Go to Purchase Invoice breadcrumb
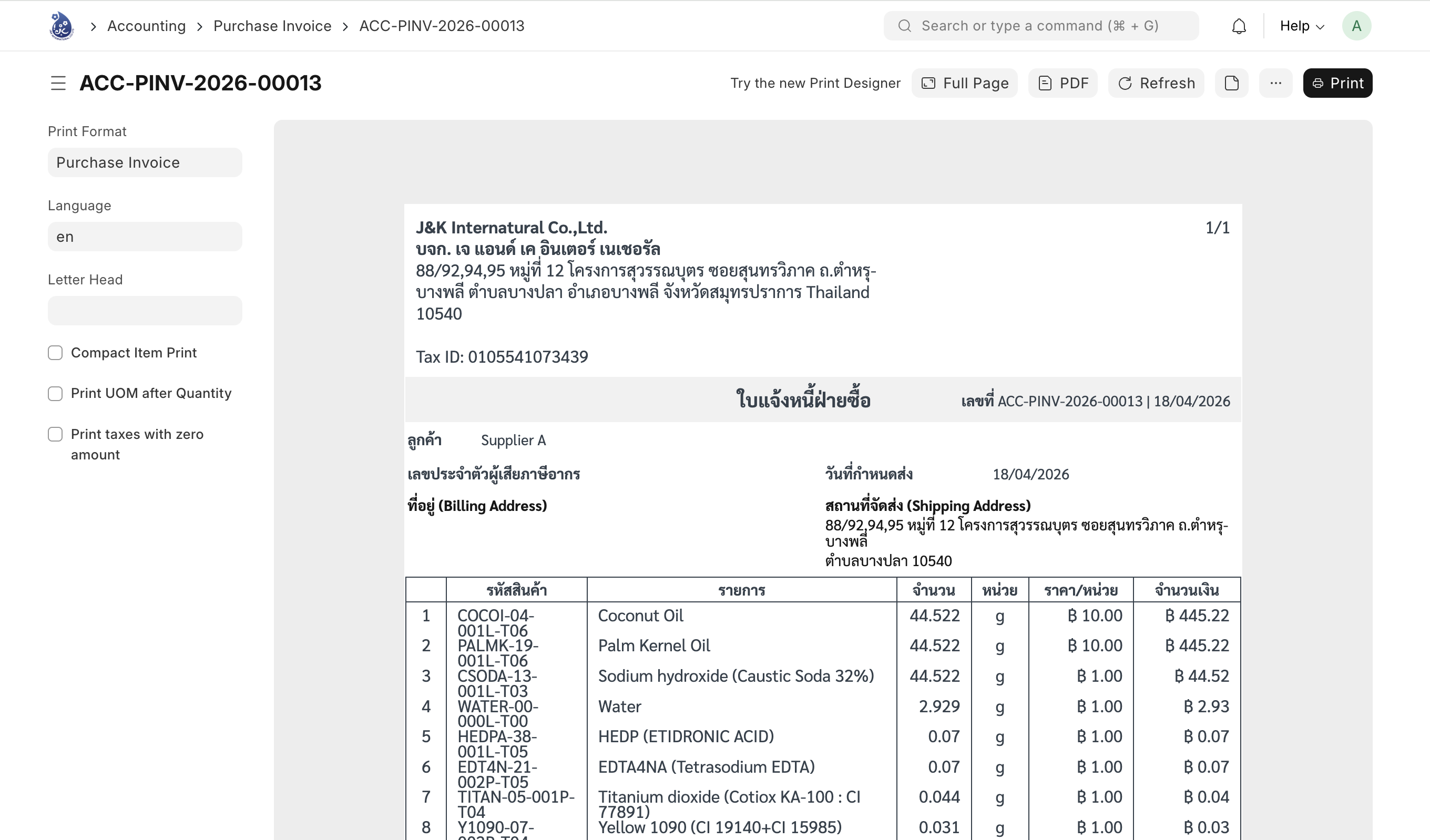1430x840 pixels. [272, 26]
